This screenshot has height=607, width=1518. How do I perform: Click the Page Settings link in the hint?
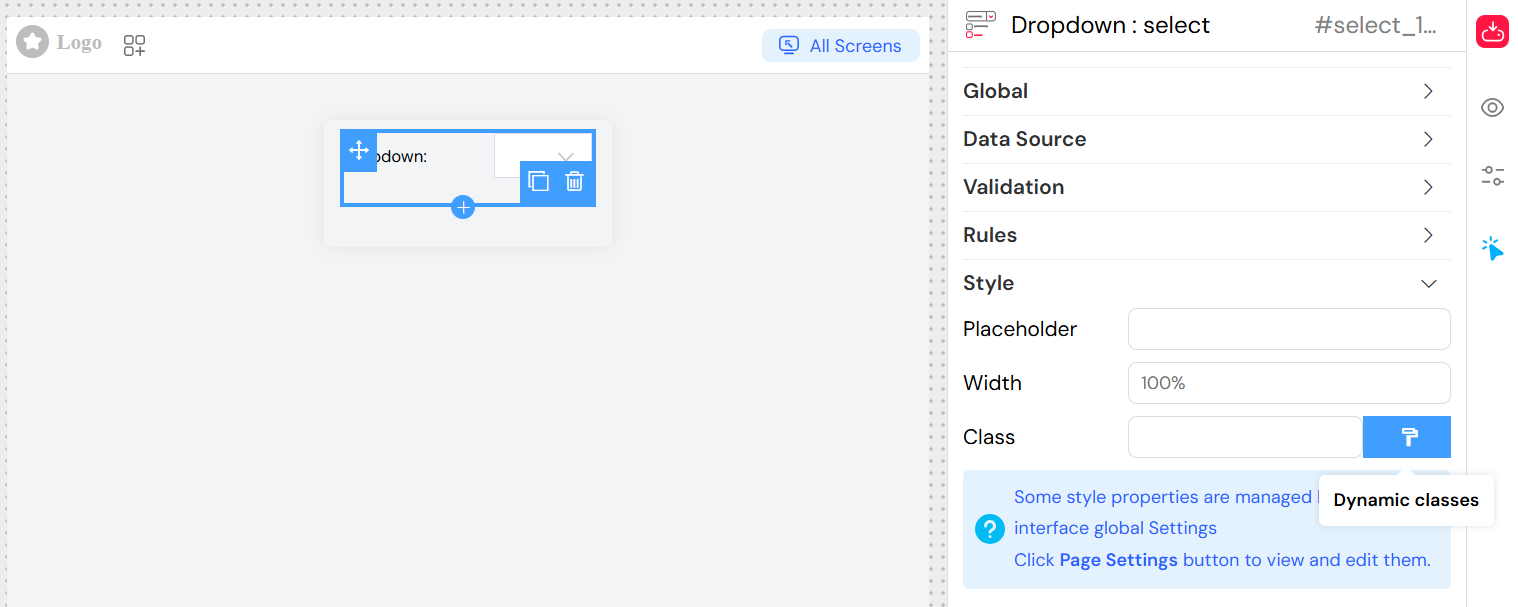coord(1118,560)
